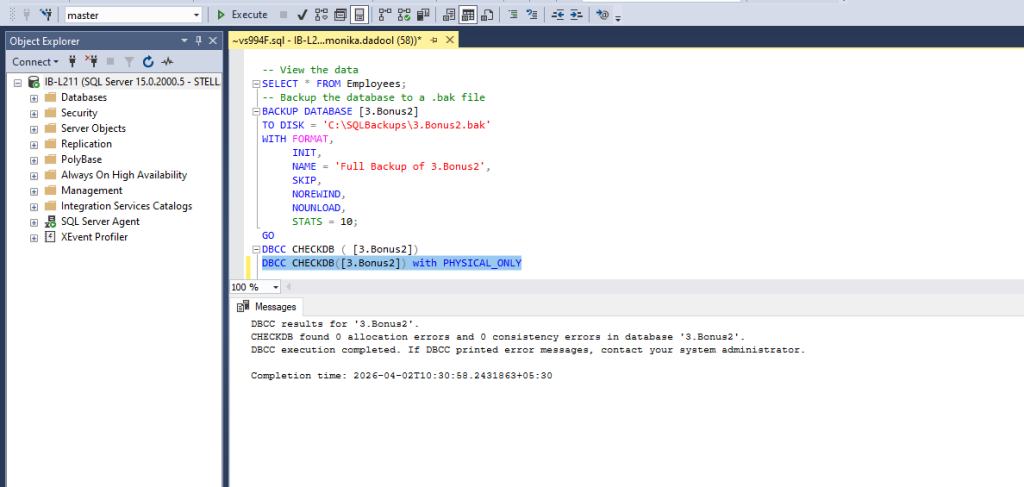1024x487 pixels.
Task: Expand the Databases folder
Action: pos(33,97)
